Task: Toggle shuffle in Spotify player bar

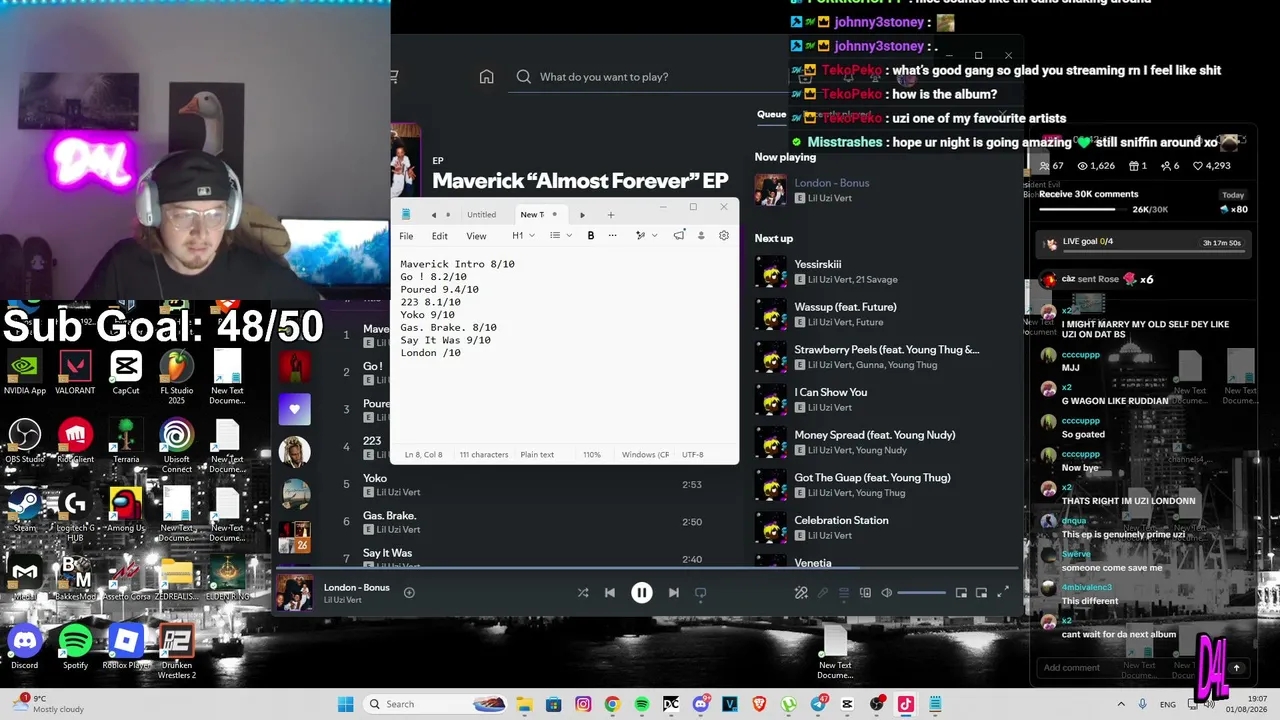Action: point(583,593)
